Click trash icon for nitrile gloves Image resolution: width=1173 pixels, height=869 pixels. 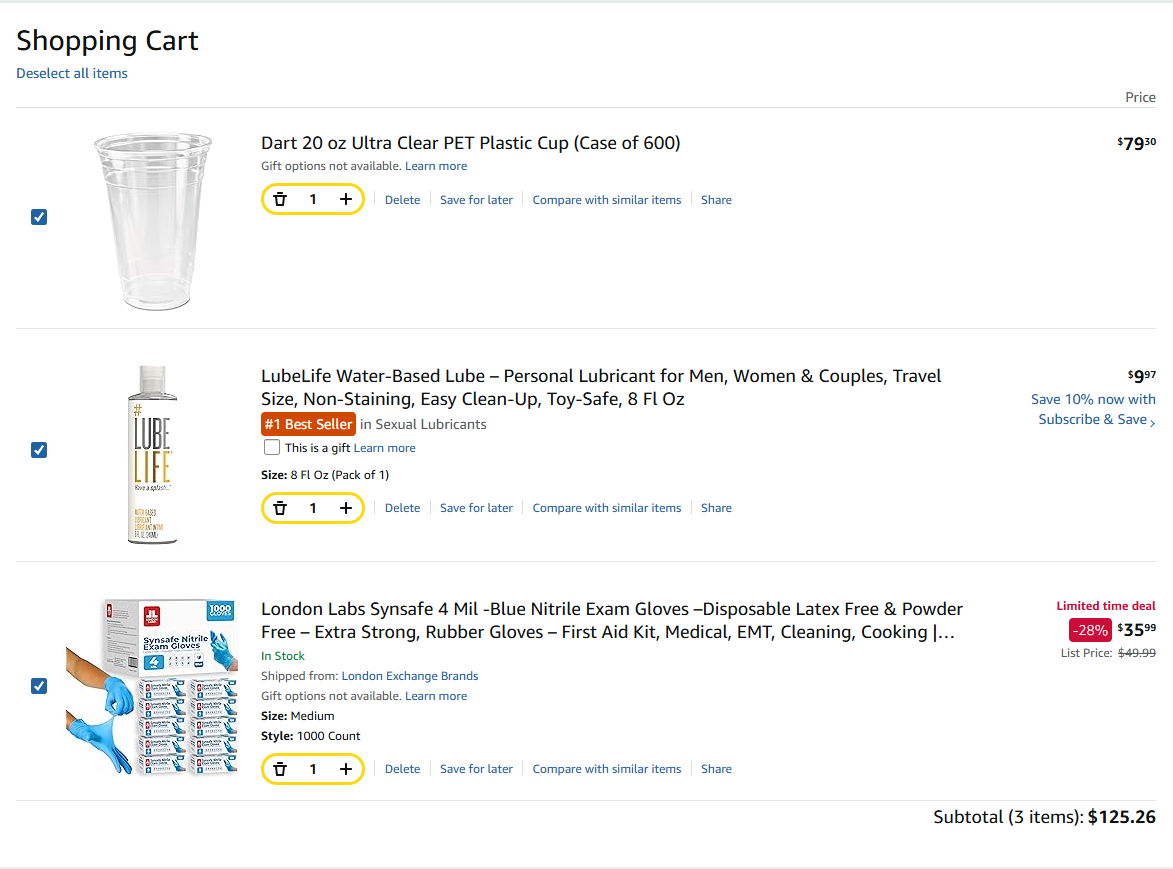pos(280,769)
